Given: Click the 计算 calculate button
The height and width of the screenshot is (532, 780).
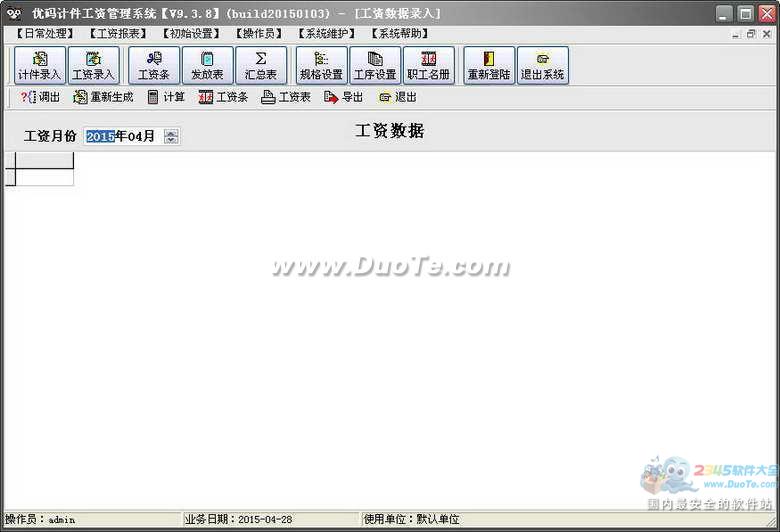Looking at the screenshot, I should pyautogui.click(x=166, y=97).
